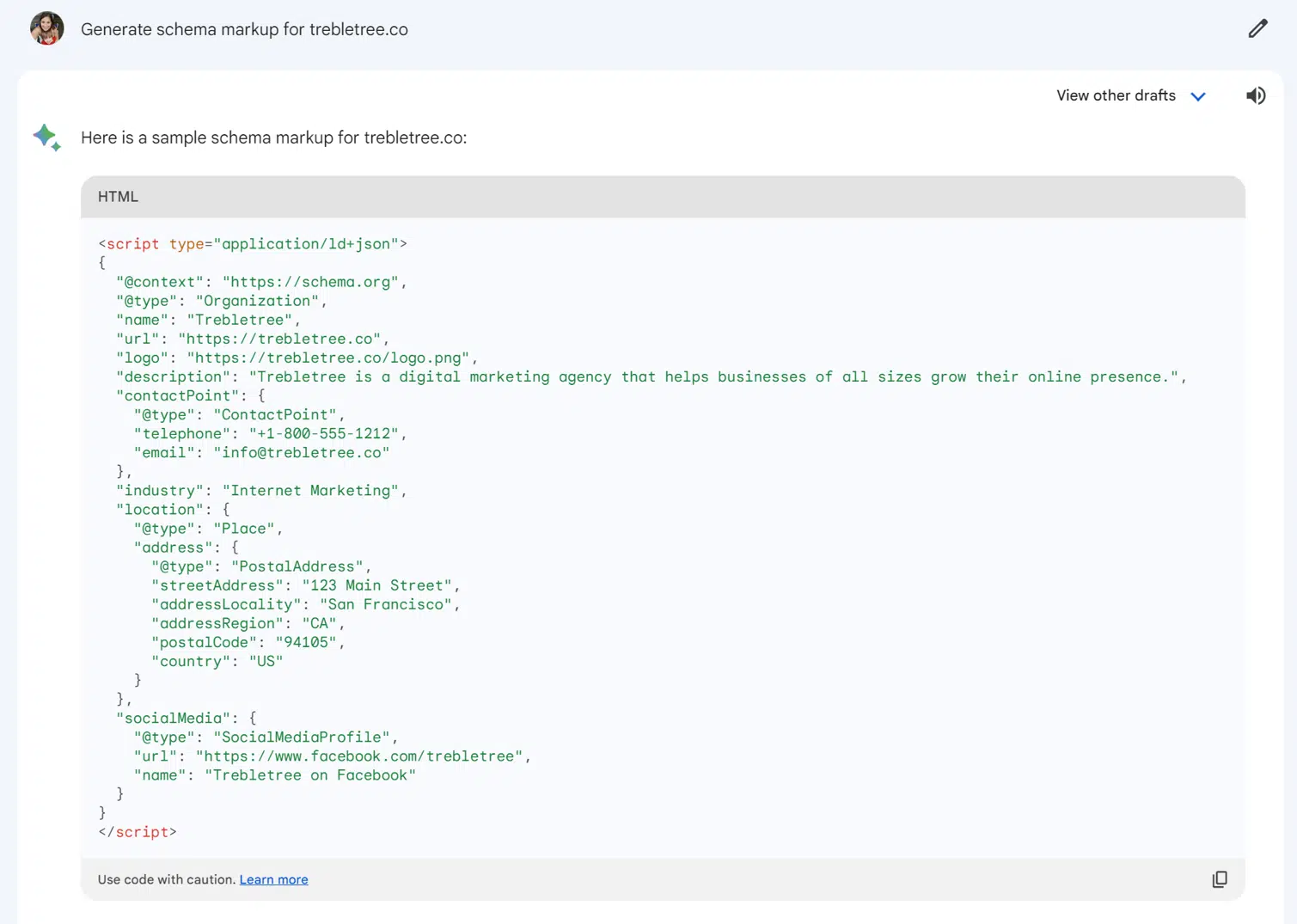The width and height of the screenshot is (1297, 924).
Task: Click the "@type": "Organization" line
Action: (222, 301)
